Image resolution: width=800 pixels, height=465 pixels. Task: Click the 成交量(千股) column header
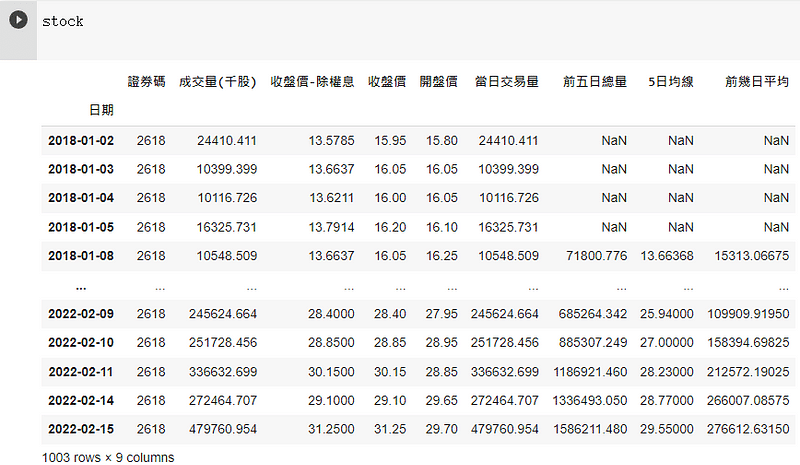(x=217, y=82)
